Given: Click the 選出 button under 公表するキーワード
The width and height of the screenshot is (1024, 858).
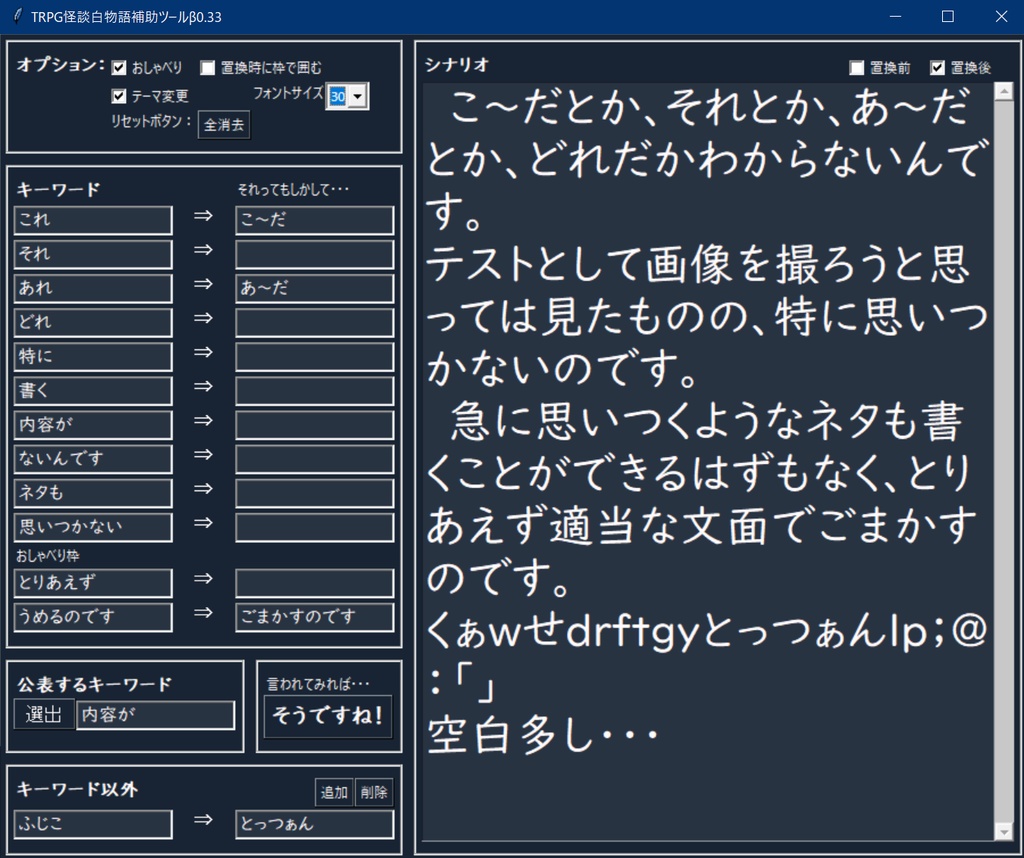Looking at the screenshot, I should 44,714.
